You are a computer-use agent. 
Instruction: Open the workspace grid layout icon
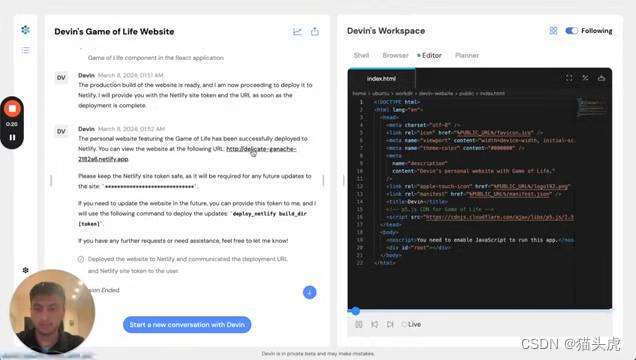[553, 31]
